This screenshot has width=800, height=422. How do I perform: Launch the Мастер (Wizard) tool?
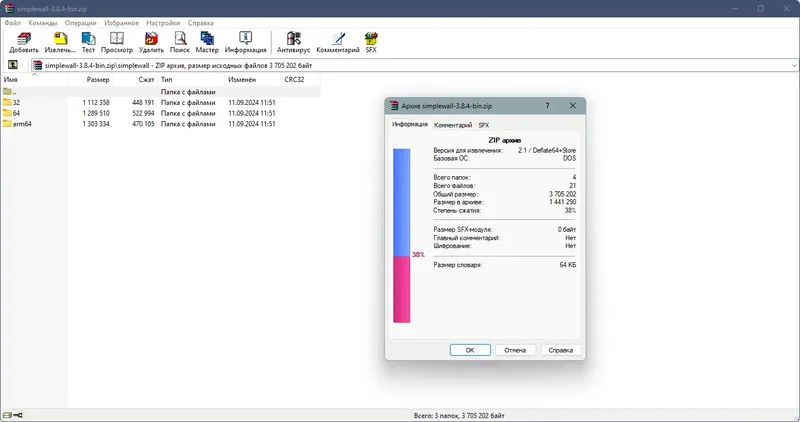(207, 39)
